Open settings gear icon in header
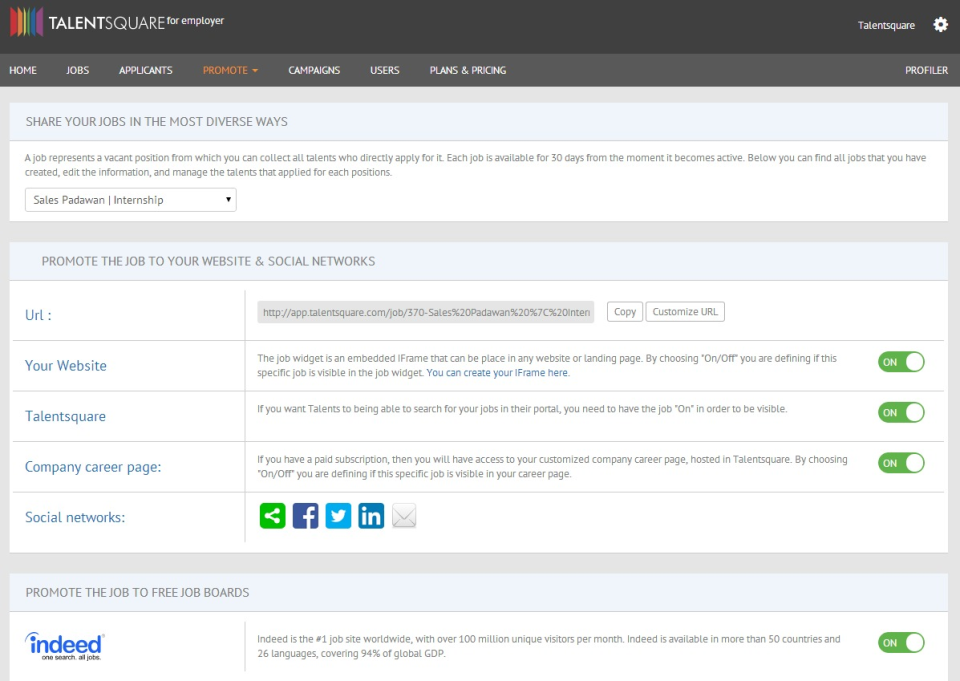 [940, 25]
